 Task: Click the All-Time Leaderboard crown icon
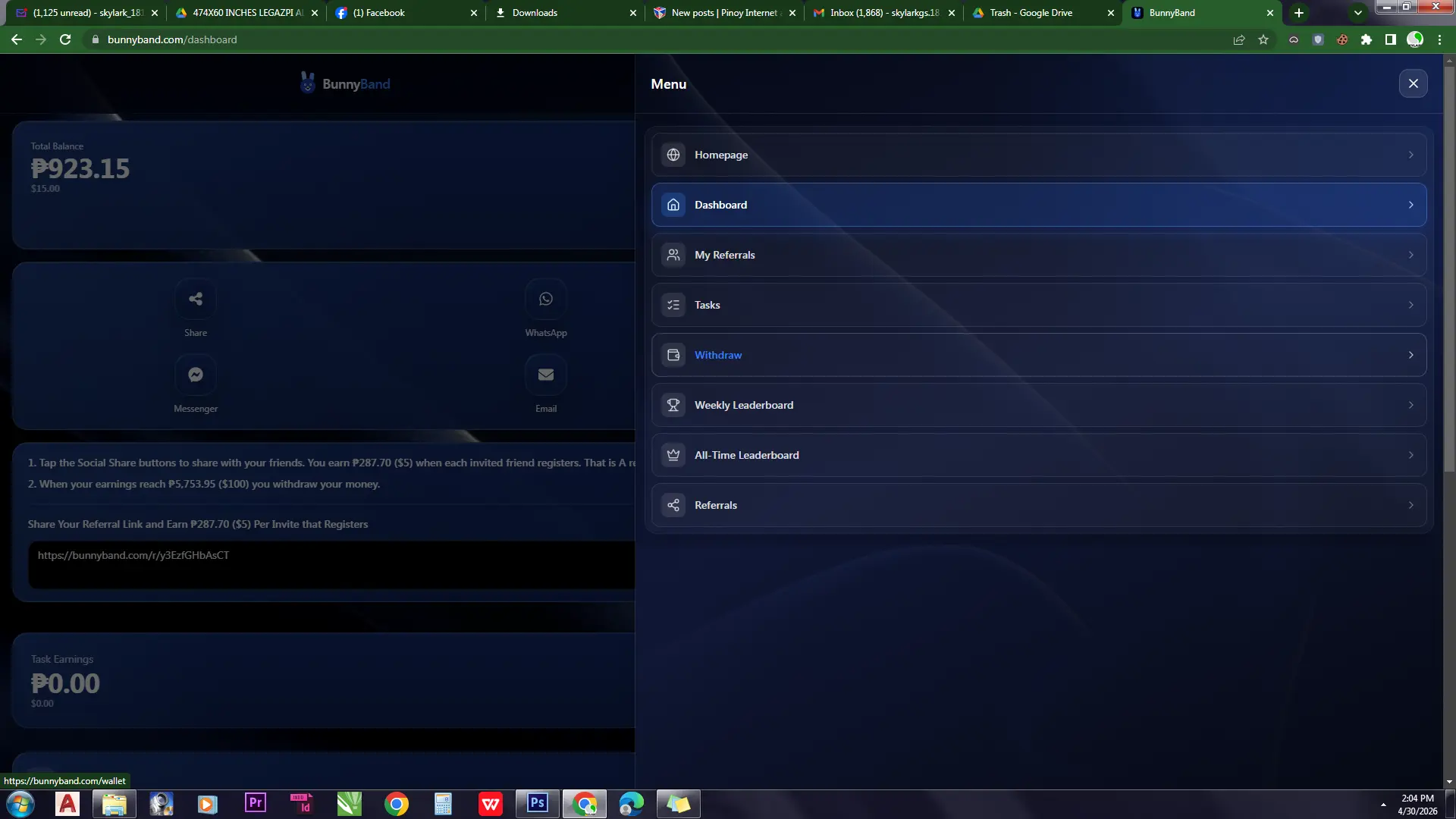click(x=673, y=455)
